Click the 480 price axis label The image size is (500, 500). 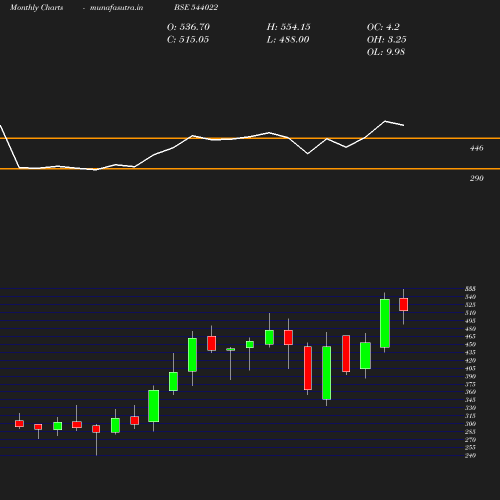pyautogui.click(x=470, y=329)
